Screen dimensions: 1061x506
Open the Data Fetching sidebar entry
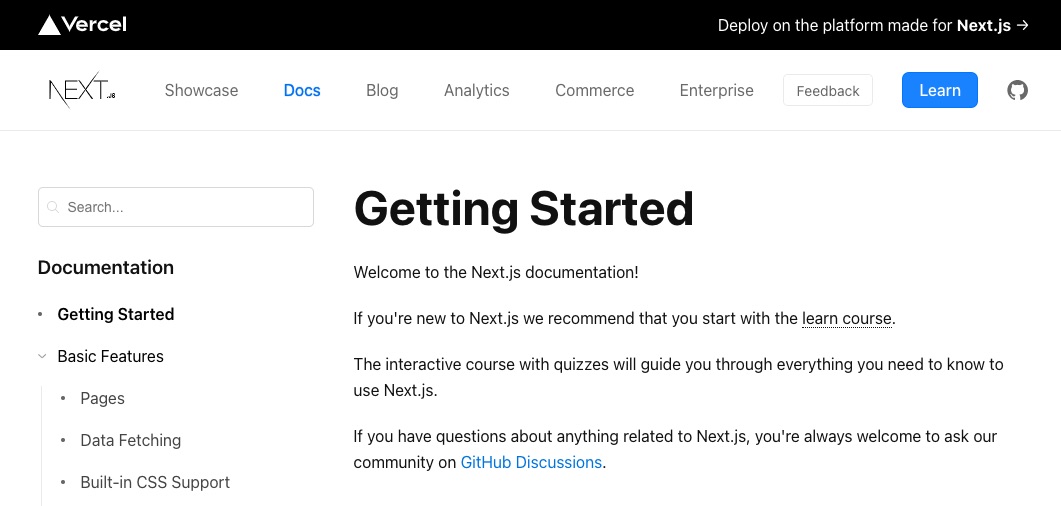[131, 440]
